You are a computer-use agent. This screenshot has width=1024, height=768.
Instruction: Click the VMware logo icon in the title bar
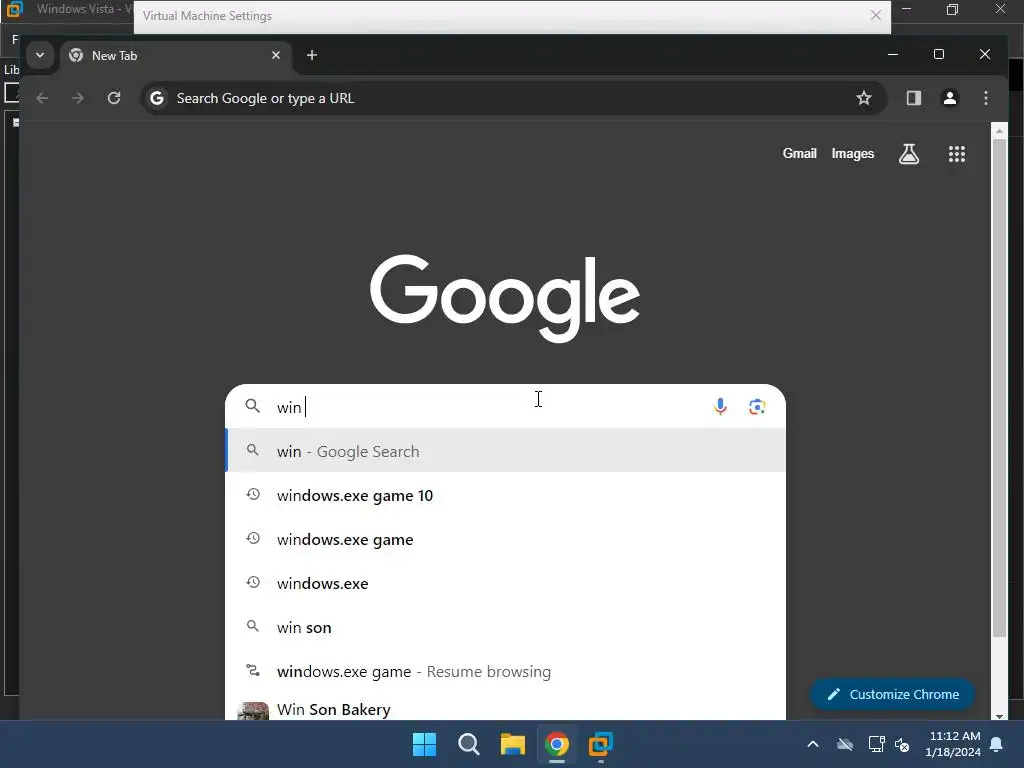[x=14, y=9]
